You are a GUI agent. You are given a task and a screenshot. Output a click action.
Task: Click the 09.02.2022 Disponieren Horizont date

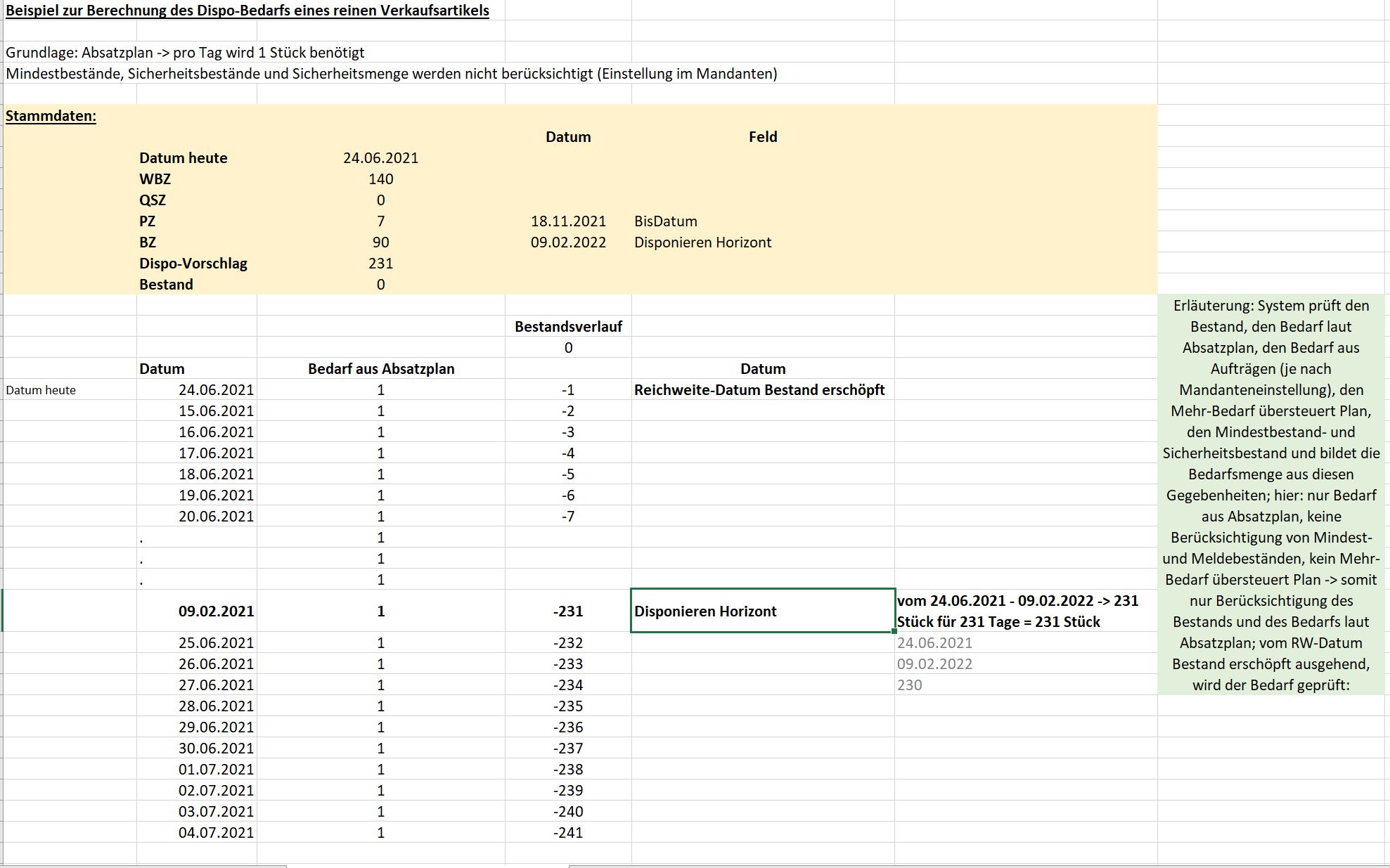click(568, 242)
